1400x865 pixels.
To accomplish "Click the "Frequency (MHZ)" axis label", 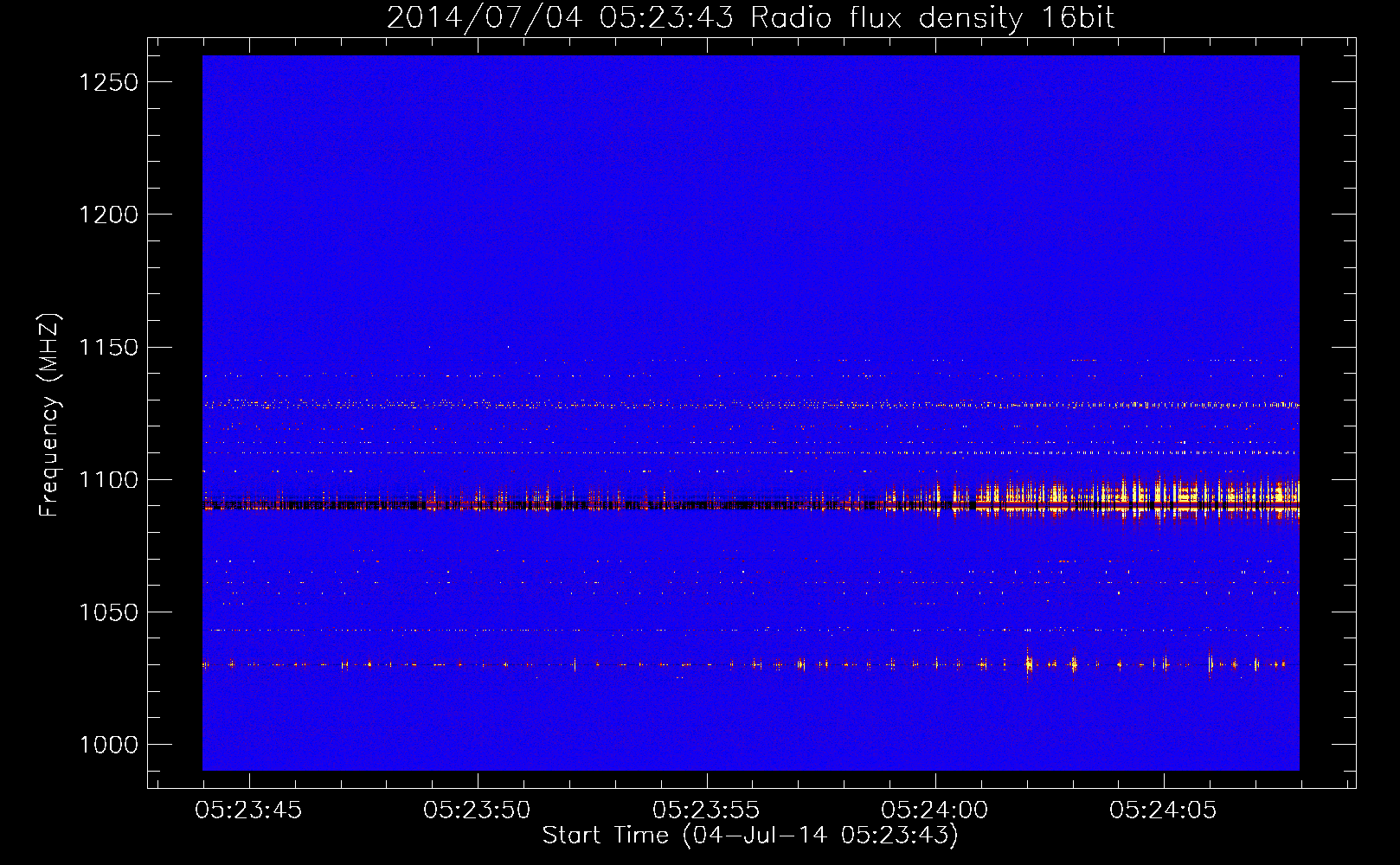I will (50, 415).
